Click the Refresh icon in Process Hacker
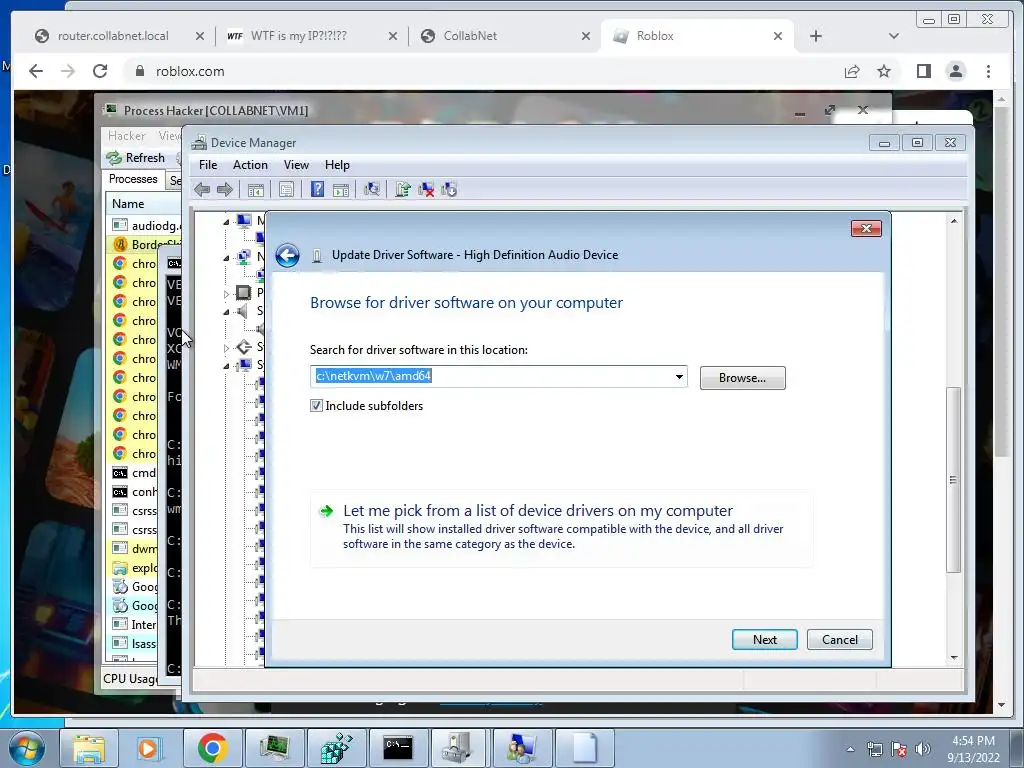This screenshot has height=768, width=1024. point(114,158)
